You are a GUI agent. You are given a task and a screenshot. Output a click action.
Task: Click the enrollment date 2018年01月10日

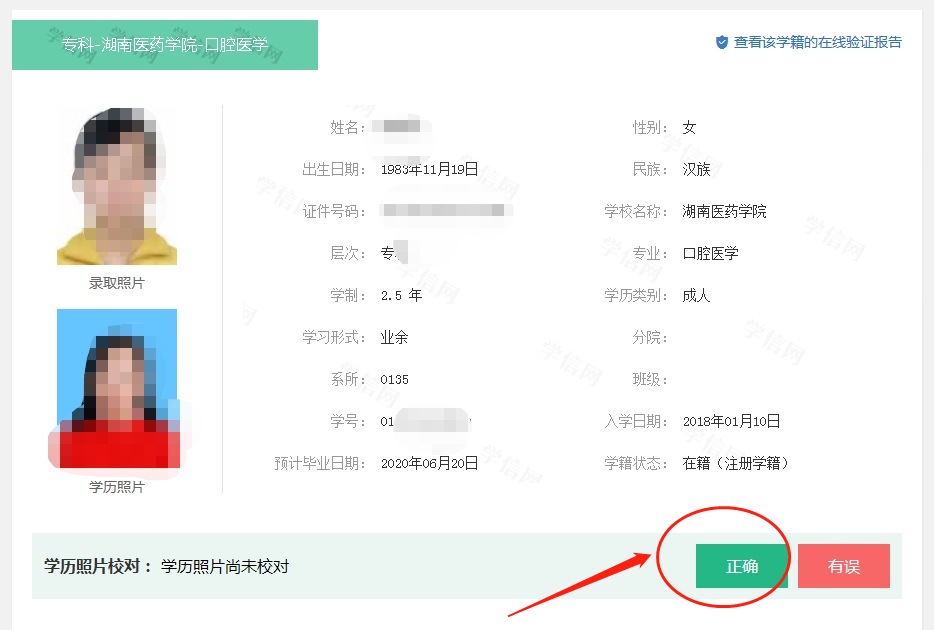731,422
